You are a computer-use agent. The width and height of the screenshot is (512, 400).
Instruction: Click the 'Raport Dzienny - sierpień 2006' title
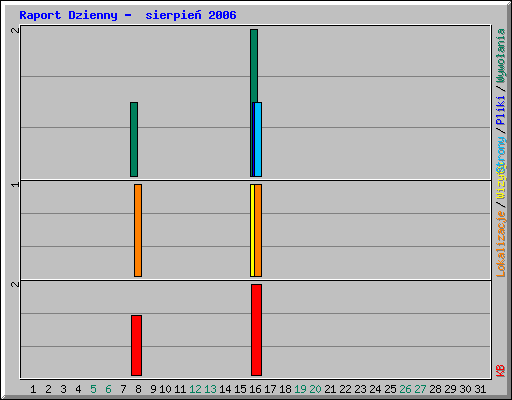[x=128, y=15]
